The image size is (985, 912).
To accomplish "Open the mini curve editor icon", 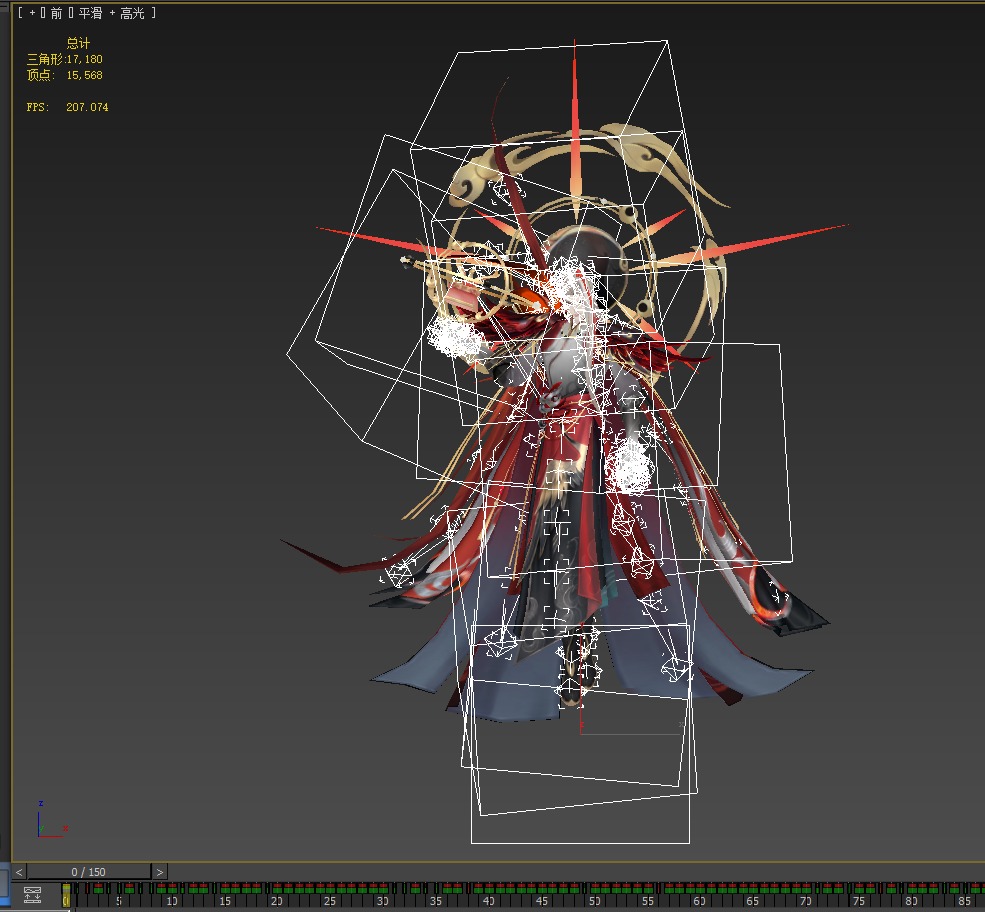I will pyautogui.click(x=33, y=894).
